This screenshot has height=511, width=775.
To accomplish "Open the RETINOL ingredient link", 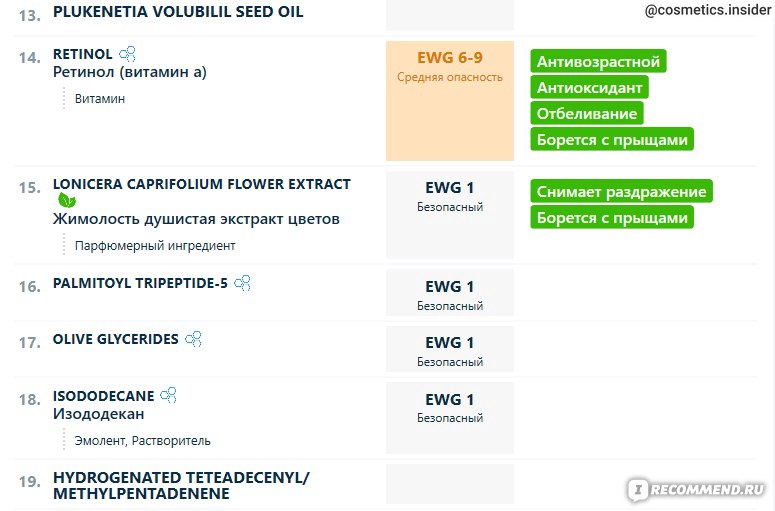I will (x=83, y=54).
